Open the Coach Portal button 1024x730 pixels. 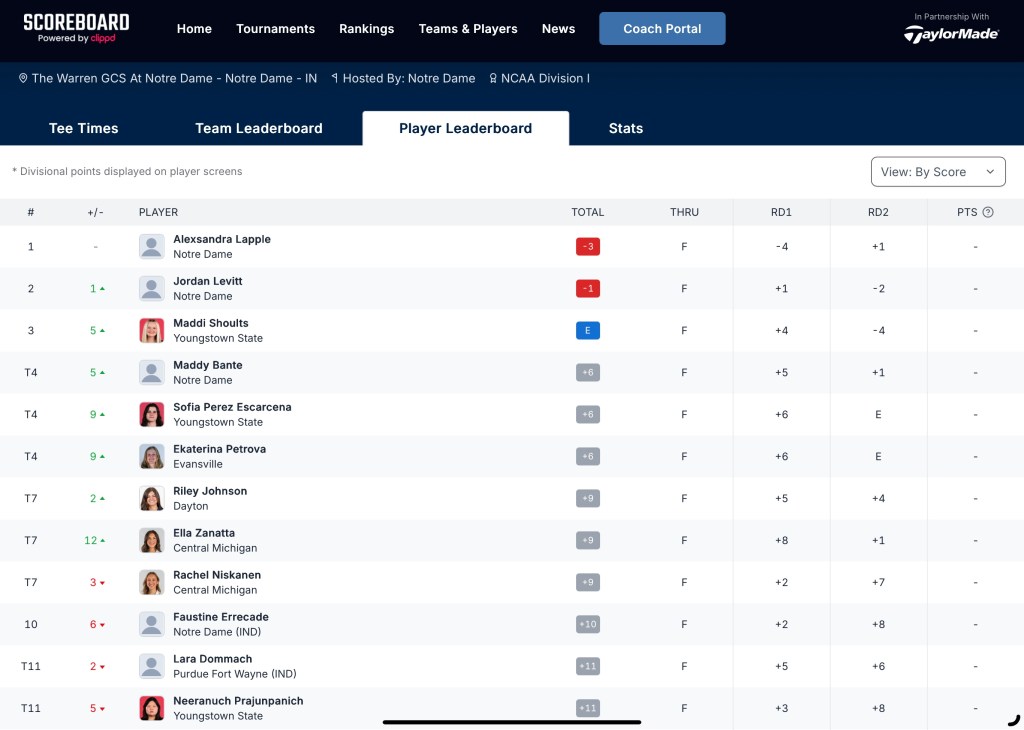click(662, 29)
